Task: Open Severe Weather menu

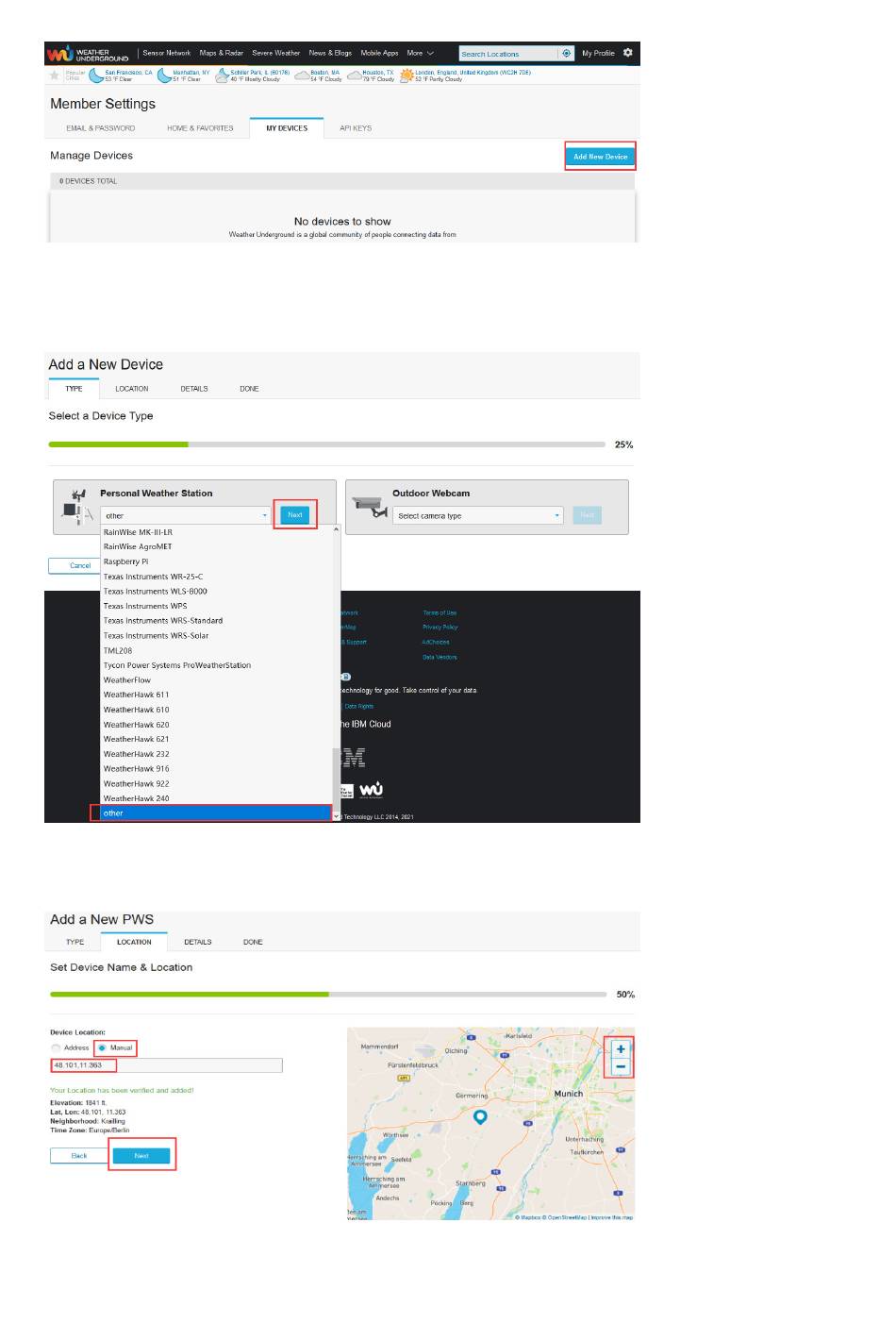Action: (x=276, y=53)
